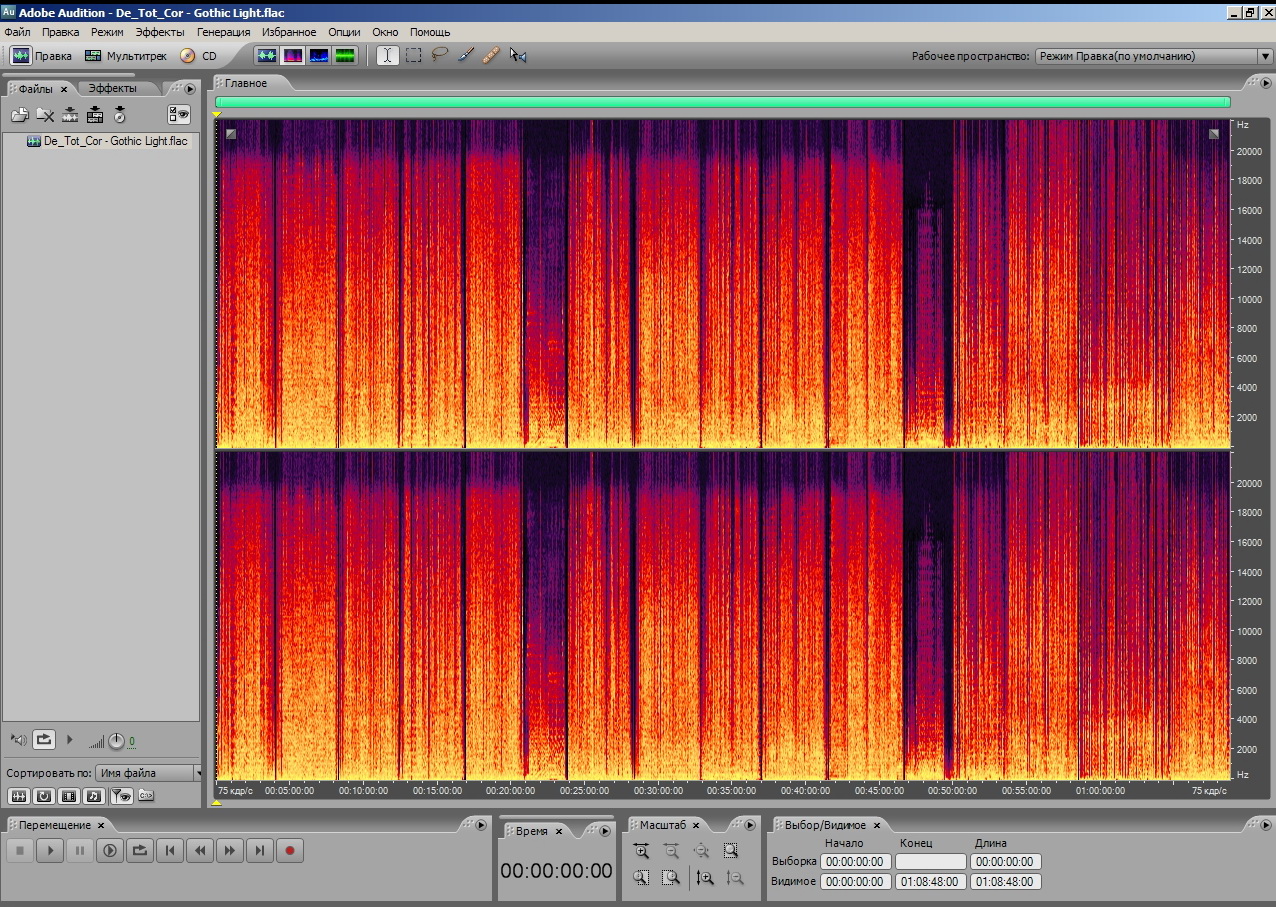Insert file into CD list
This screenshot has width=1276, height=907.
tap(120, 115)
